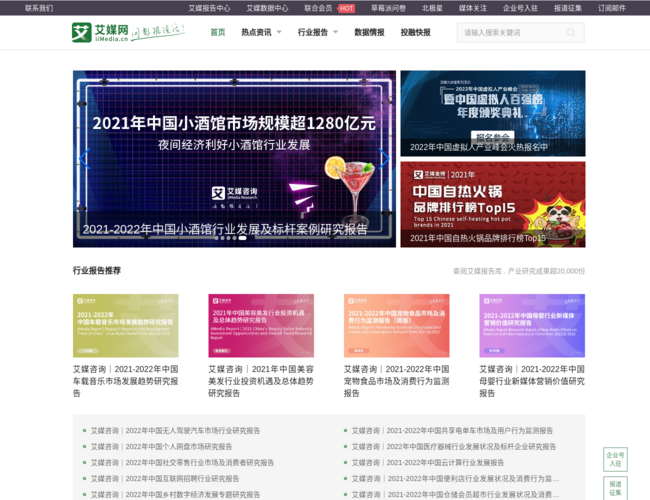
Task: Click into the keyword search input field
Action: pyautogui.click(x=510, y=33)
